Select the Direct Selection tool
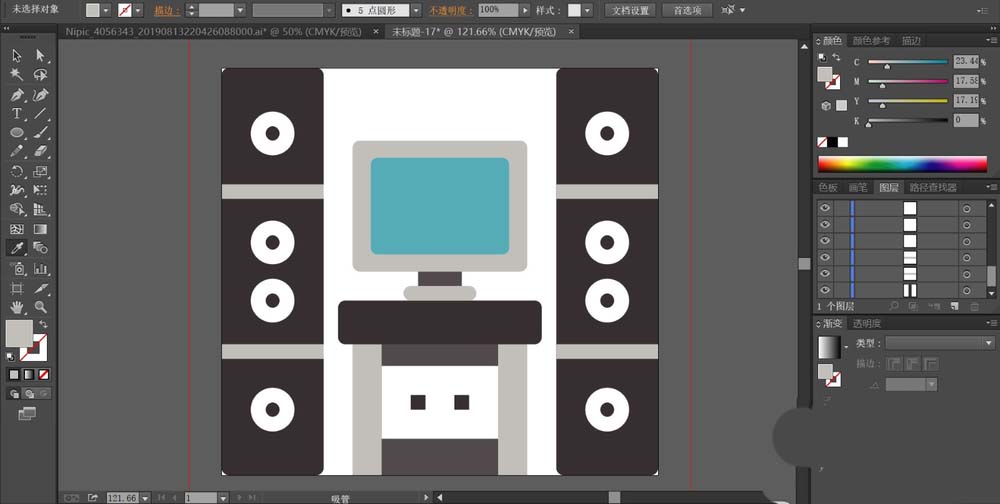Screen dimensions: 1000x504 coord(41,56)
